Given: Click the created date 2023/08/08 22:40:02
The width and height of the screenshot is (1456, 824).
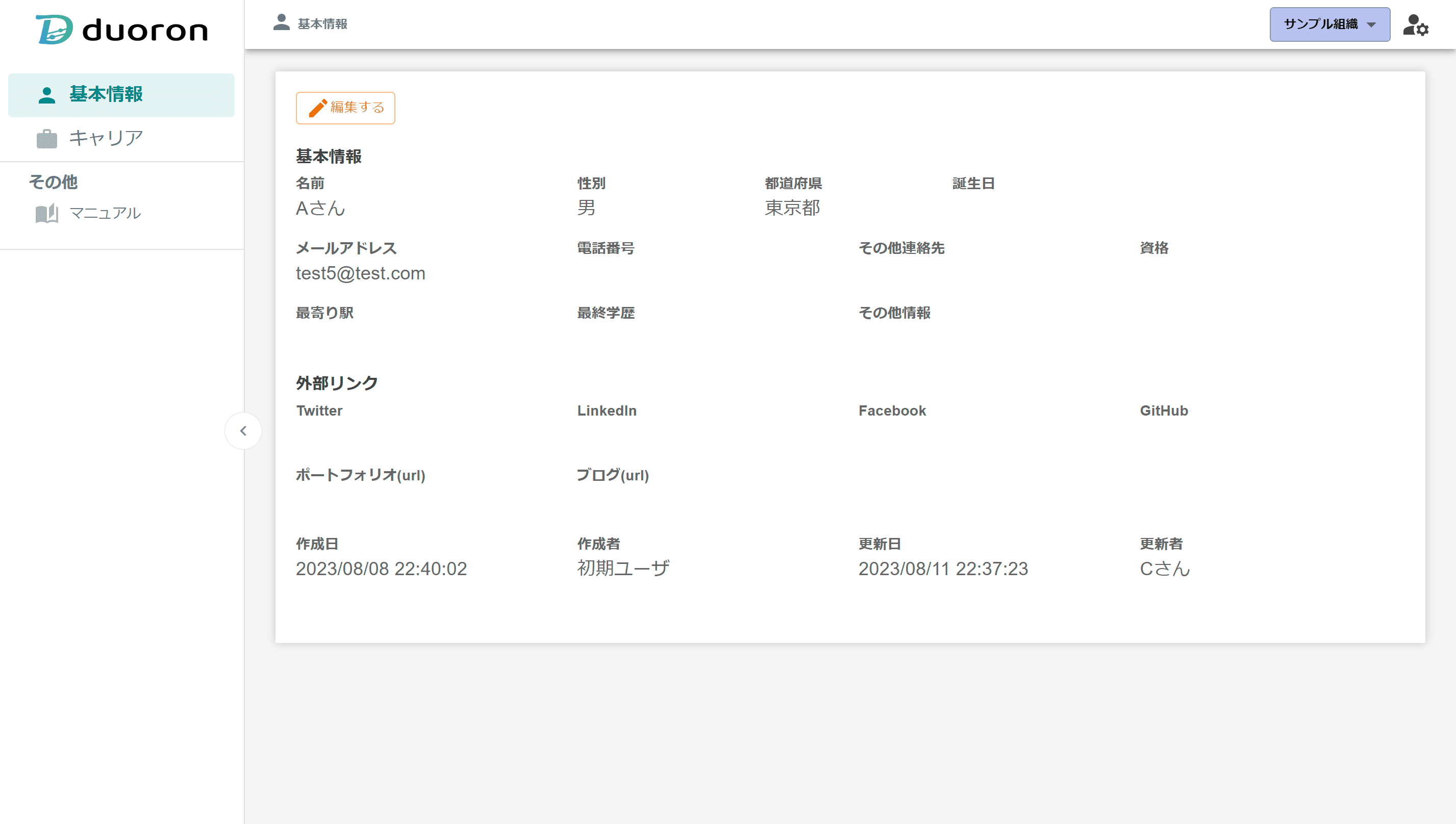Looking at the screenshot, I should [382, 569].
